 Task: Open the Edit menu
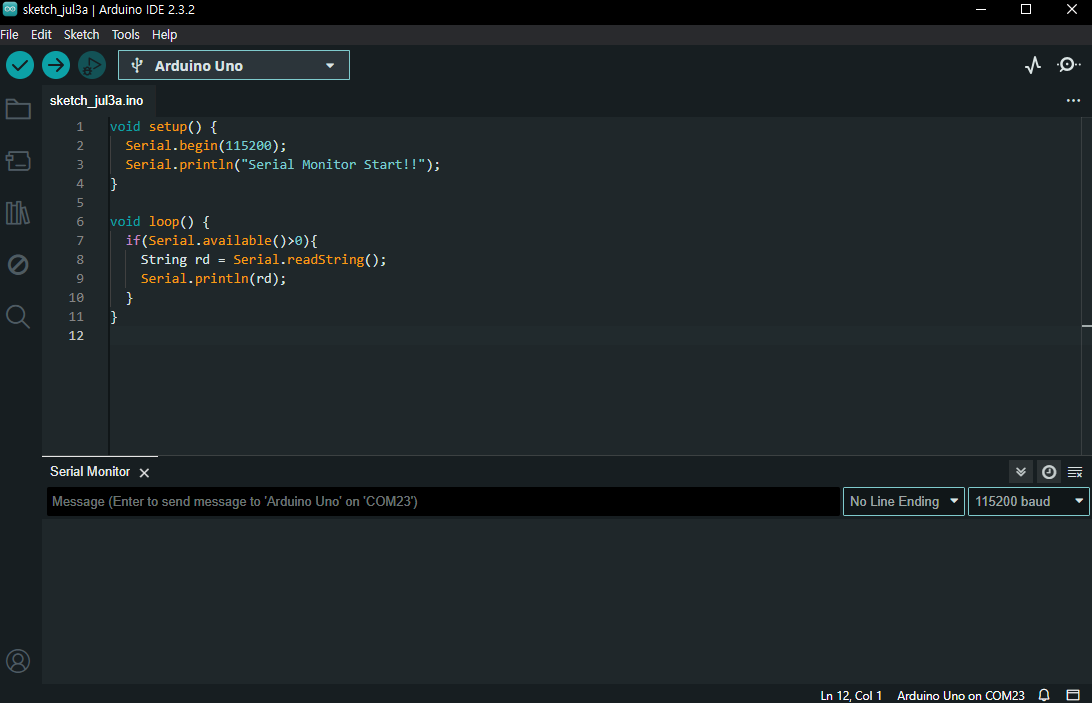[x=41, y=34]
